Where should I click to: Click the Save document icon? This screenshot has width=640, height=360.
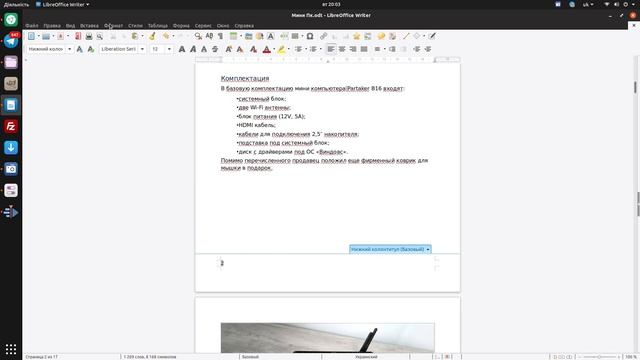(60, 36)
